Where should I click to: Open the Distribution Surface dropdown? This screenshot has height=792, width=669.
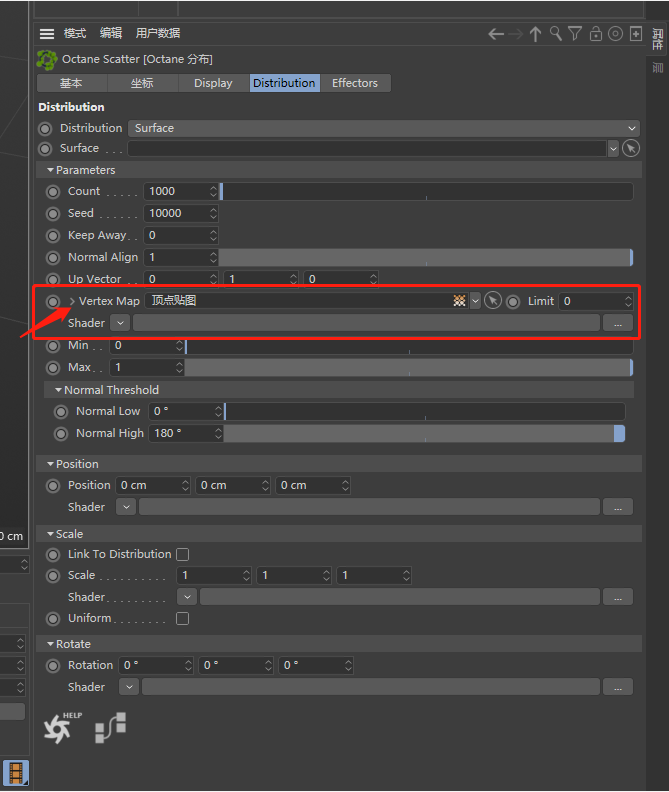coord(384,128)
